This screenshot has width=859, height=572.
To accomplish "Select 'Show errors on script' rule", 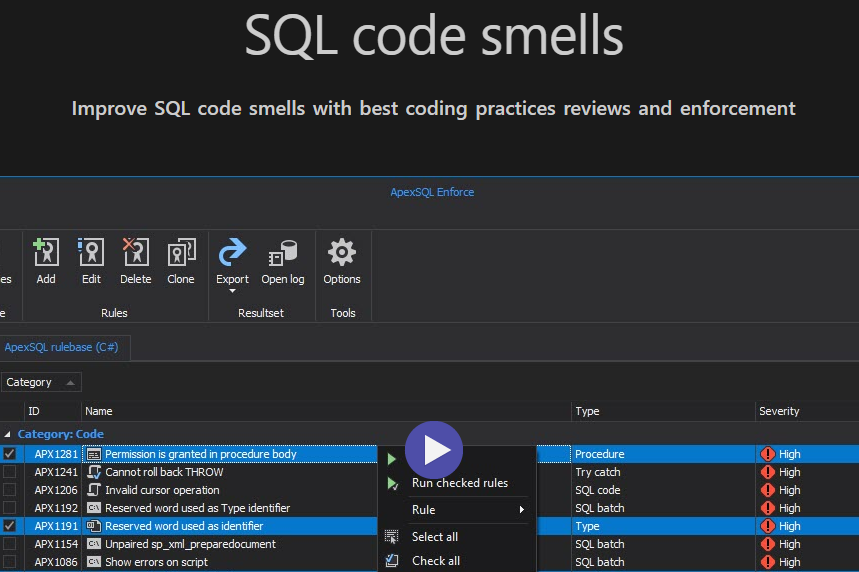I will click(x=157, y=562).
